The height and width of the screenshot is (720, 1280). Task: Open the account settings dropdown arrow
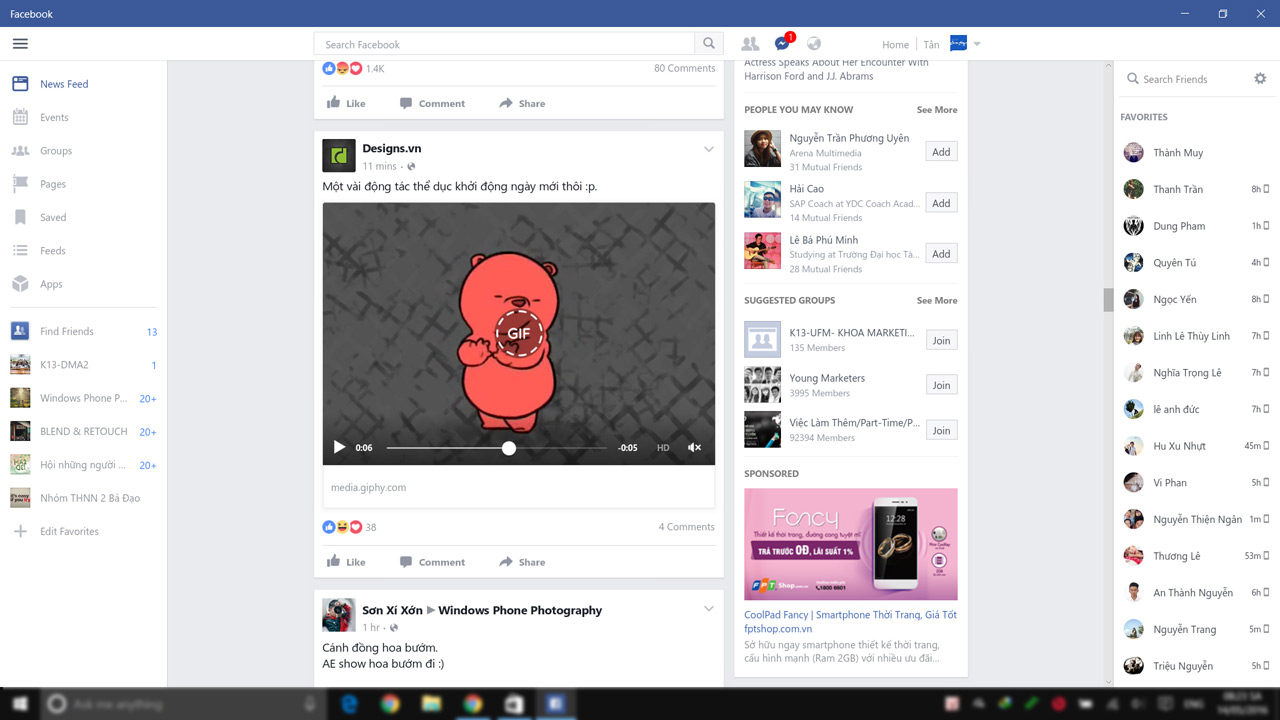point(976,43)
